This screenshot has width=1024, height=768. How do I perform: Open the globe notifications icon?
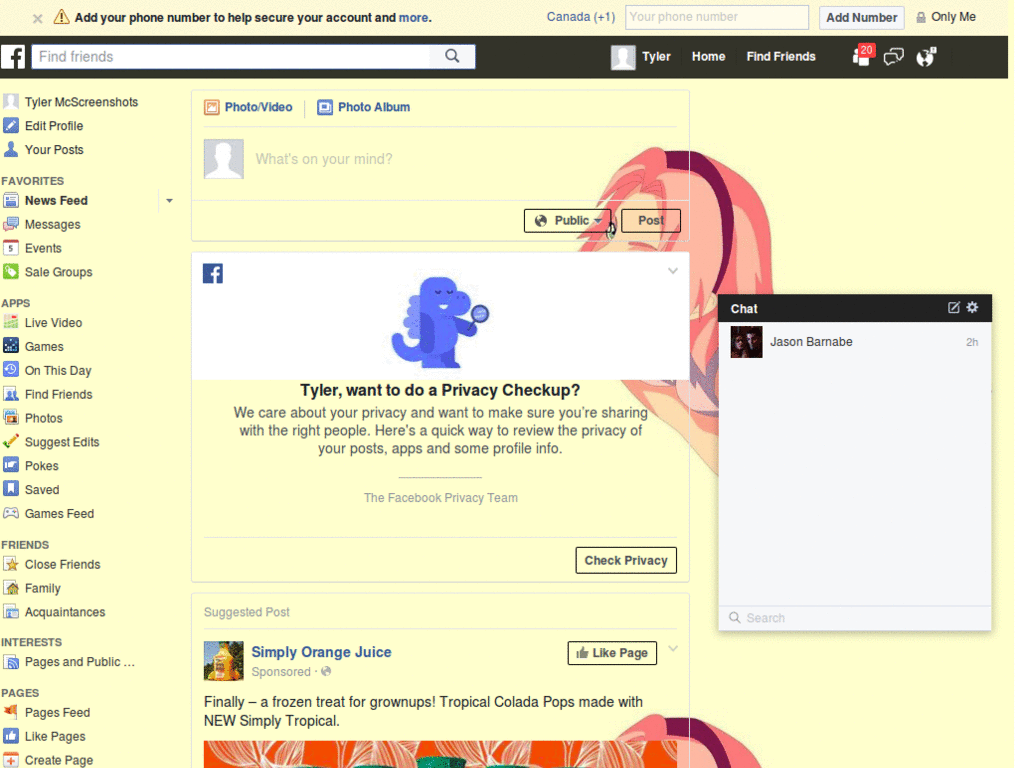pos(926,57)
